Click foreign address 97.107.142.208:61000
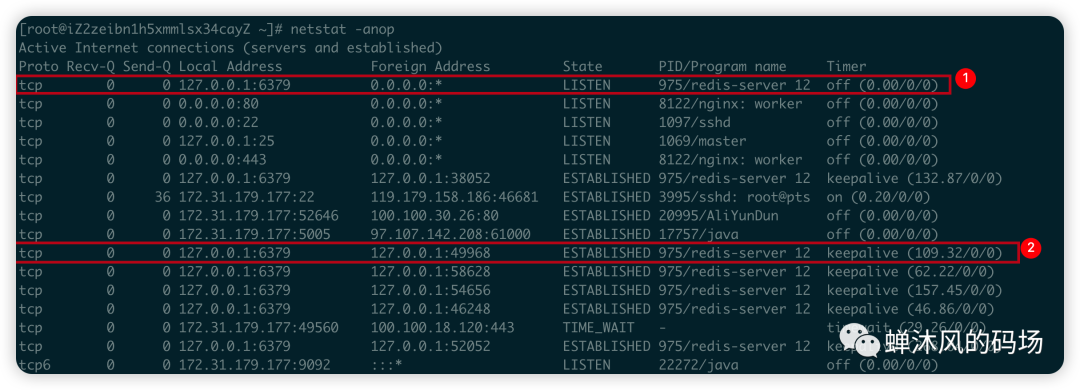The height and width of the screenshot is (390, 1080). point(450,234)
